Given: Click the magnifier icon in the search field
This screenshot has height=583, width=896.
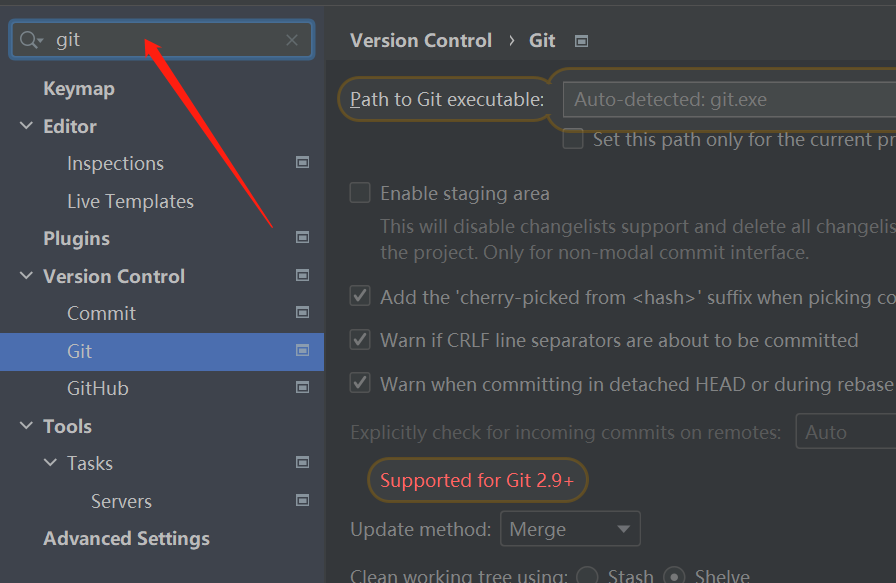Looking at the screenshot, I should (31, 40).
